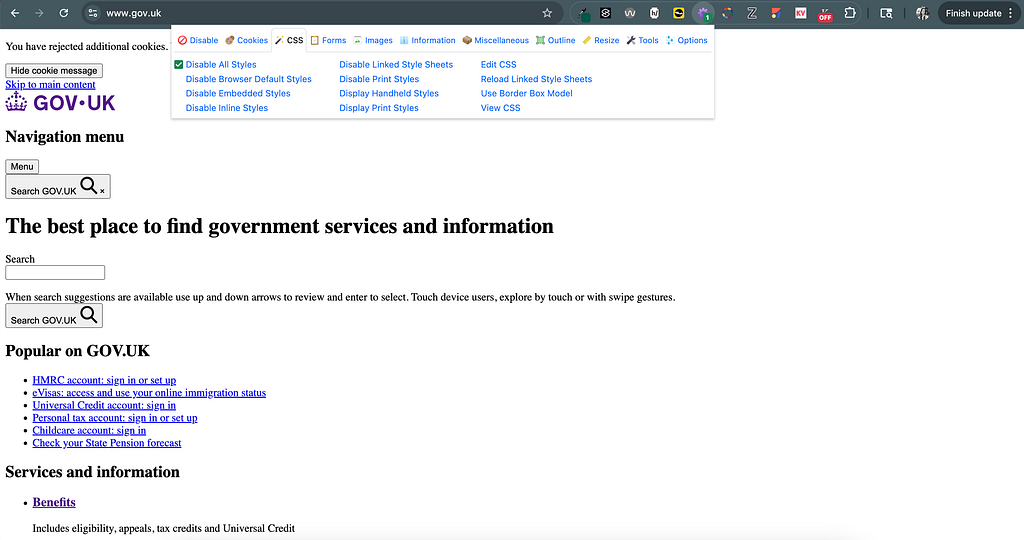This screenshot has height=540, width=1024.
Task: Choose Edit CSS option
Action: [498, 65]
